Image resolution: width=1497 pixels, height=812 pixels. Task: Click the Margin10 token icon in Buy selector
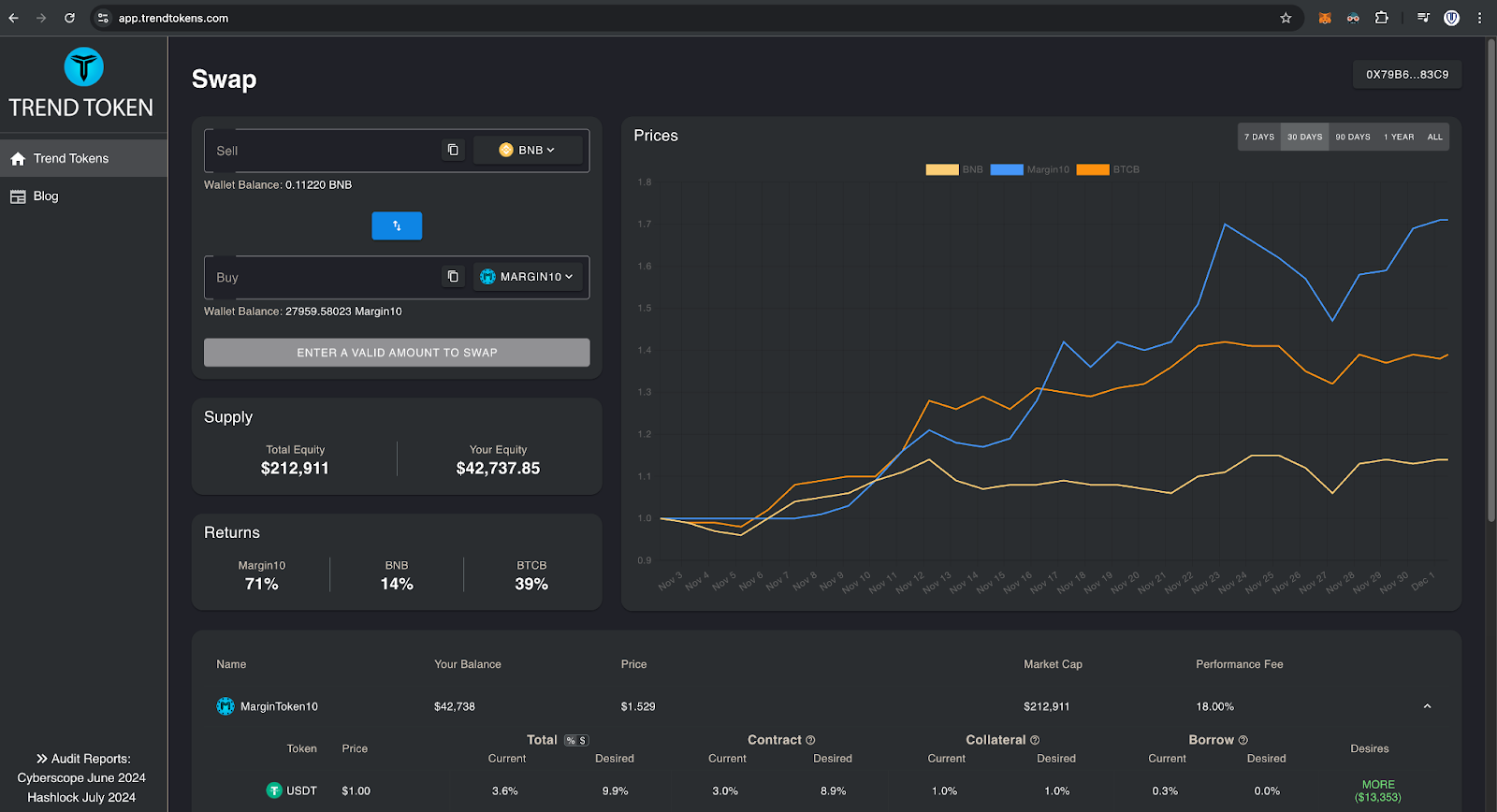pos(487,277)
